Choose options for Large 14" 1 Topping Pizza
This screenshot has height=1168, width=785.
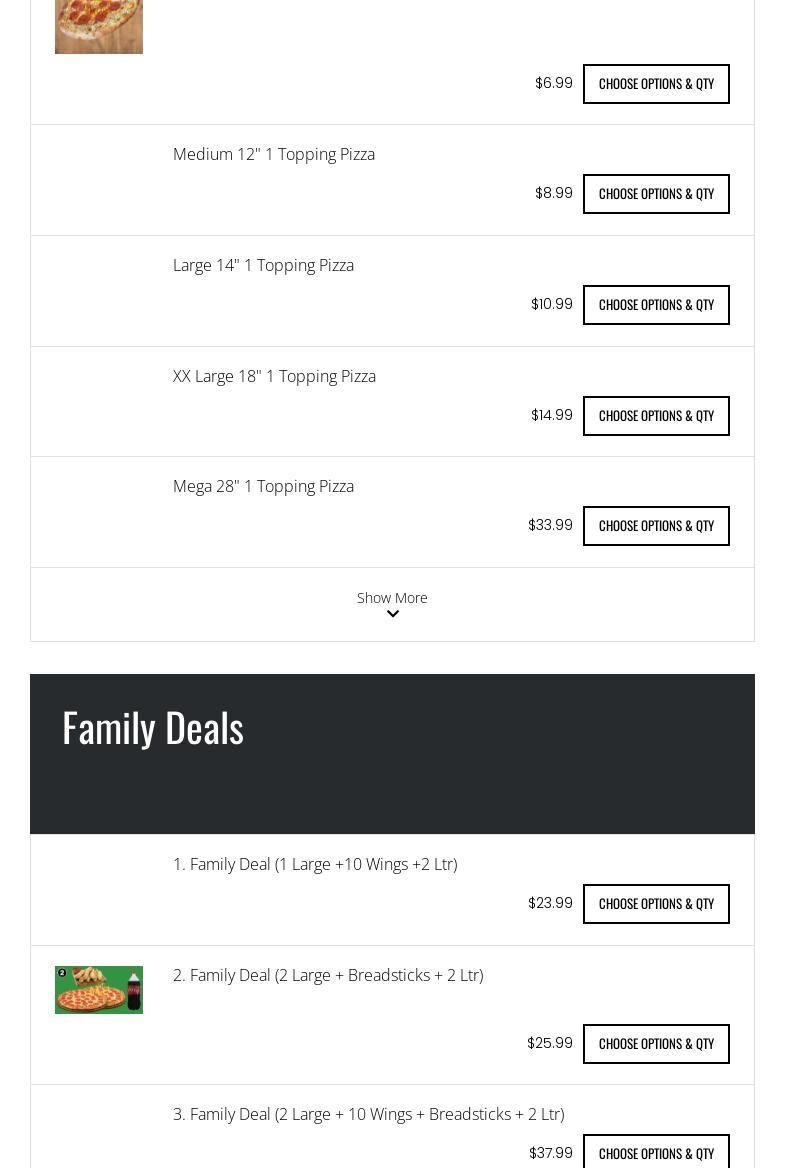point(656,305)
